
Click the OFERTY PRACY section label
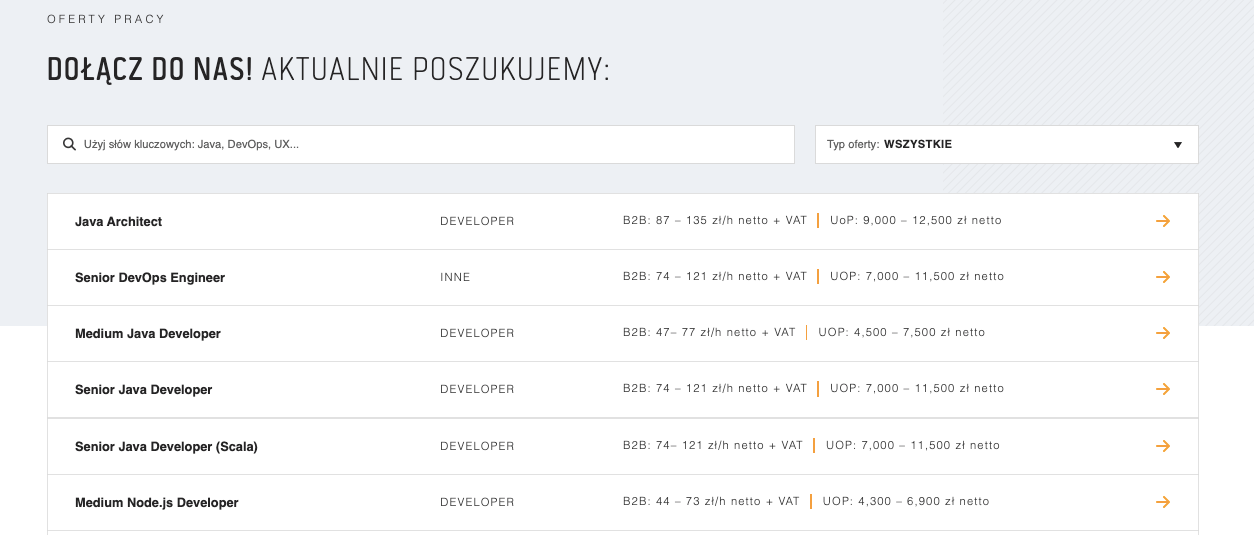click(x=106, y=19)
